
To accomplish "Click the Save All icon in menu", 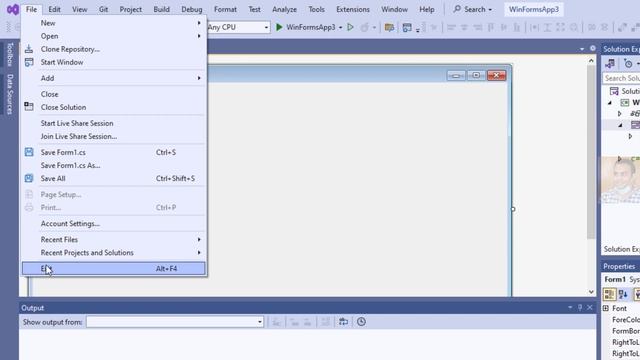I will pyautogui.click(x=29, y=178).
